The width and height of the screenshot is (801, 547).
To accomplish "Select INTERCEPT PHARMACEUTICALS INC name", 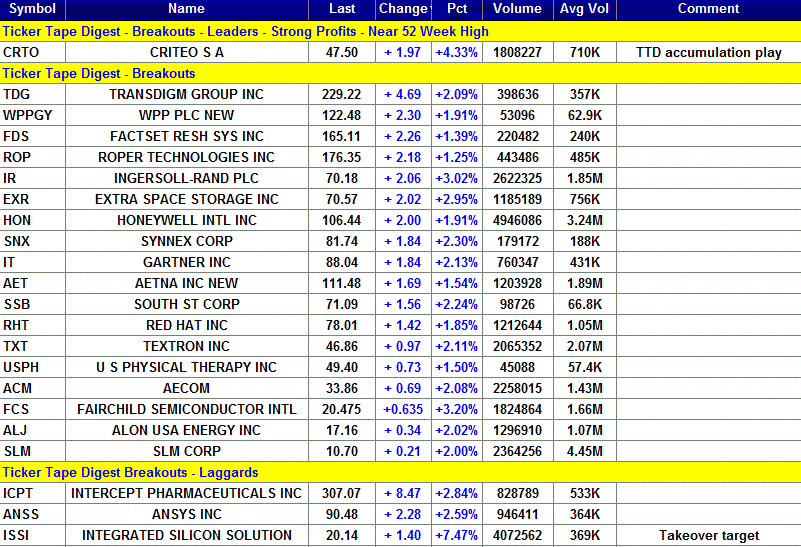I will [186, 493].
